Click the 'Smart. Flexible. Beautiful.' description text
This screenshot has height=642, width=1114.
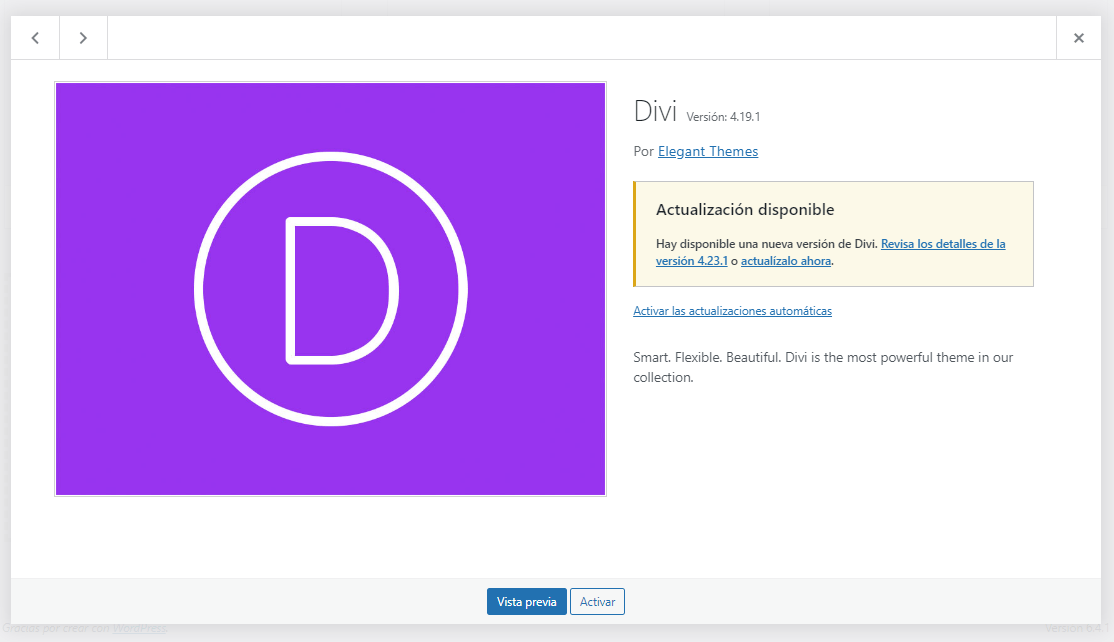823,367
